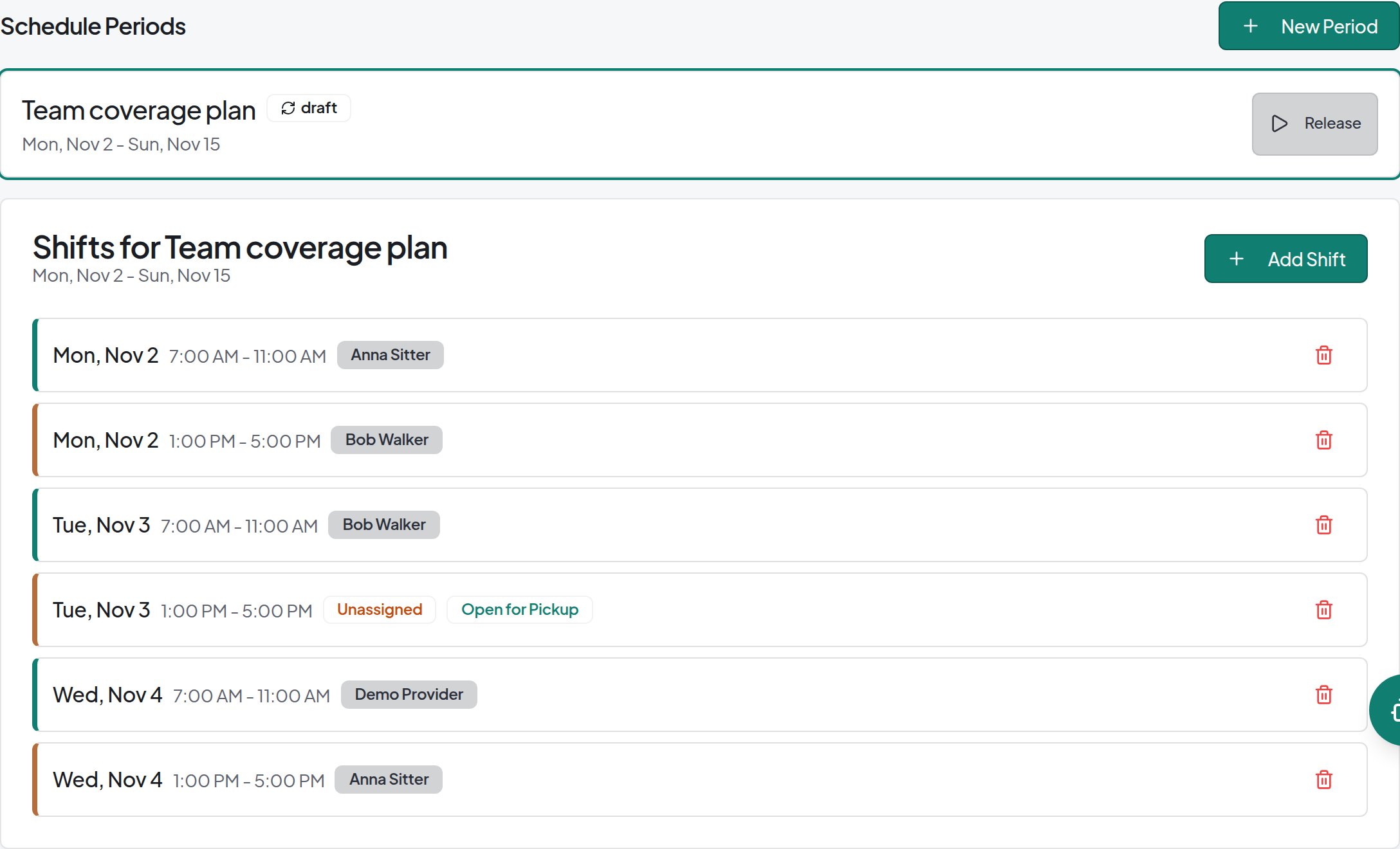This screenshot has height=849, width=1400.
Task: Release the Team coverage plan period
Action: (x=1314, y=123)
